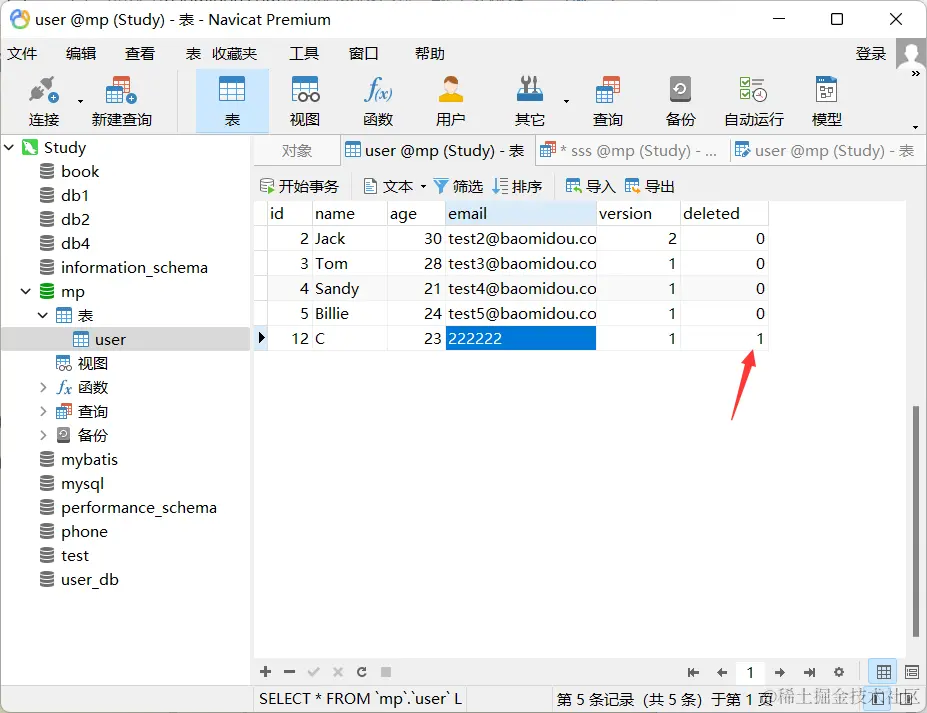Select the name cell Sandy

(x=350, y=289)
